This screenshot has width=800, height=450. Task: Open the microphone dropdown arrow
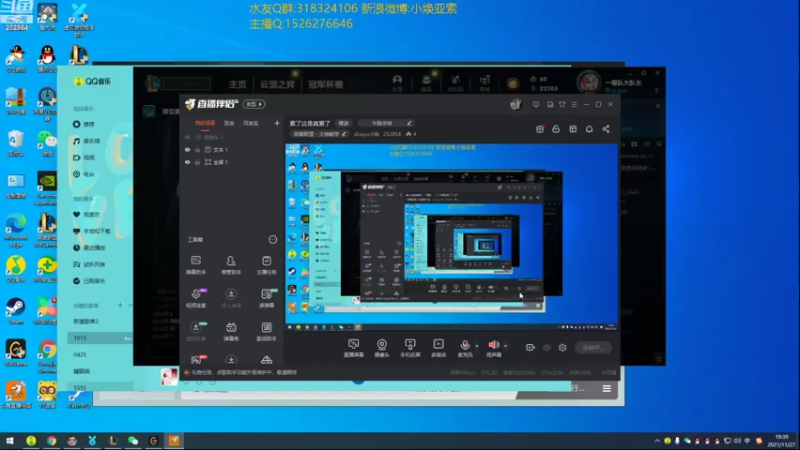tap(477, 346)
